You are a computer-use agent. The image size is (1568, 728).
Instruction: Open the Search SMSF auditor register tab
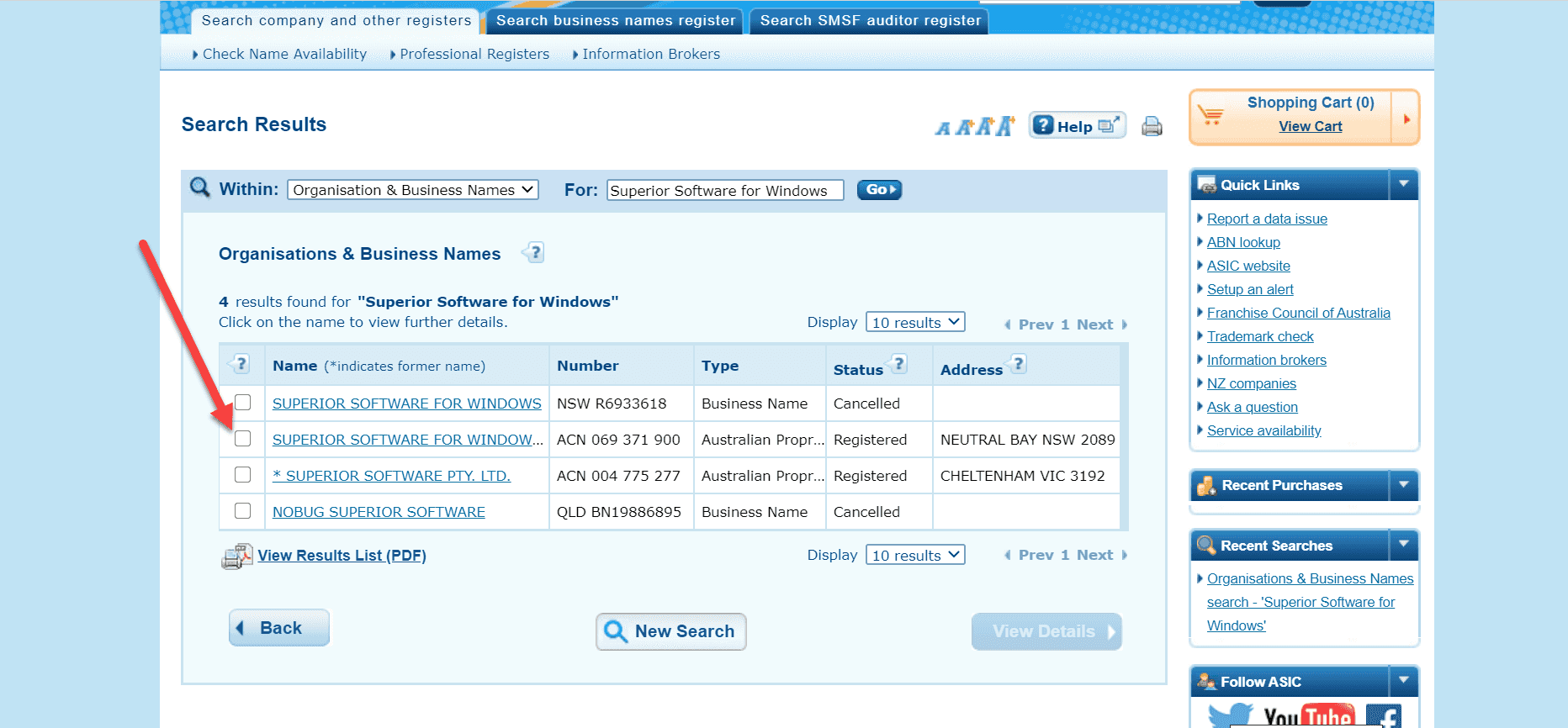(870, 20)
